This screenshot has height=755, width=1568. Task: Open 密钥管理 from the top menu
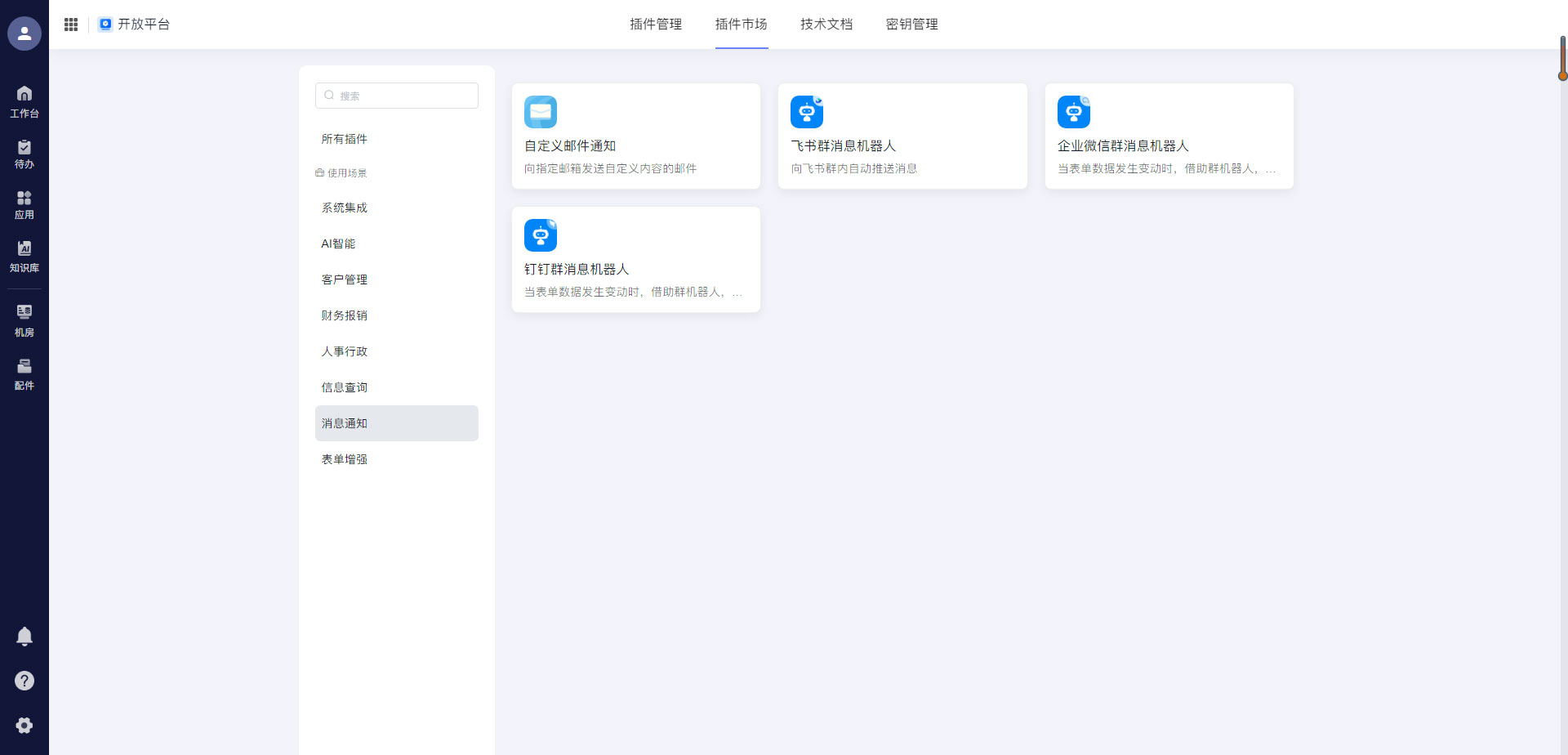point(912,25)
